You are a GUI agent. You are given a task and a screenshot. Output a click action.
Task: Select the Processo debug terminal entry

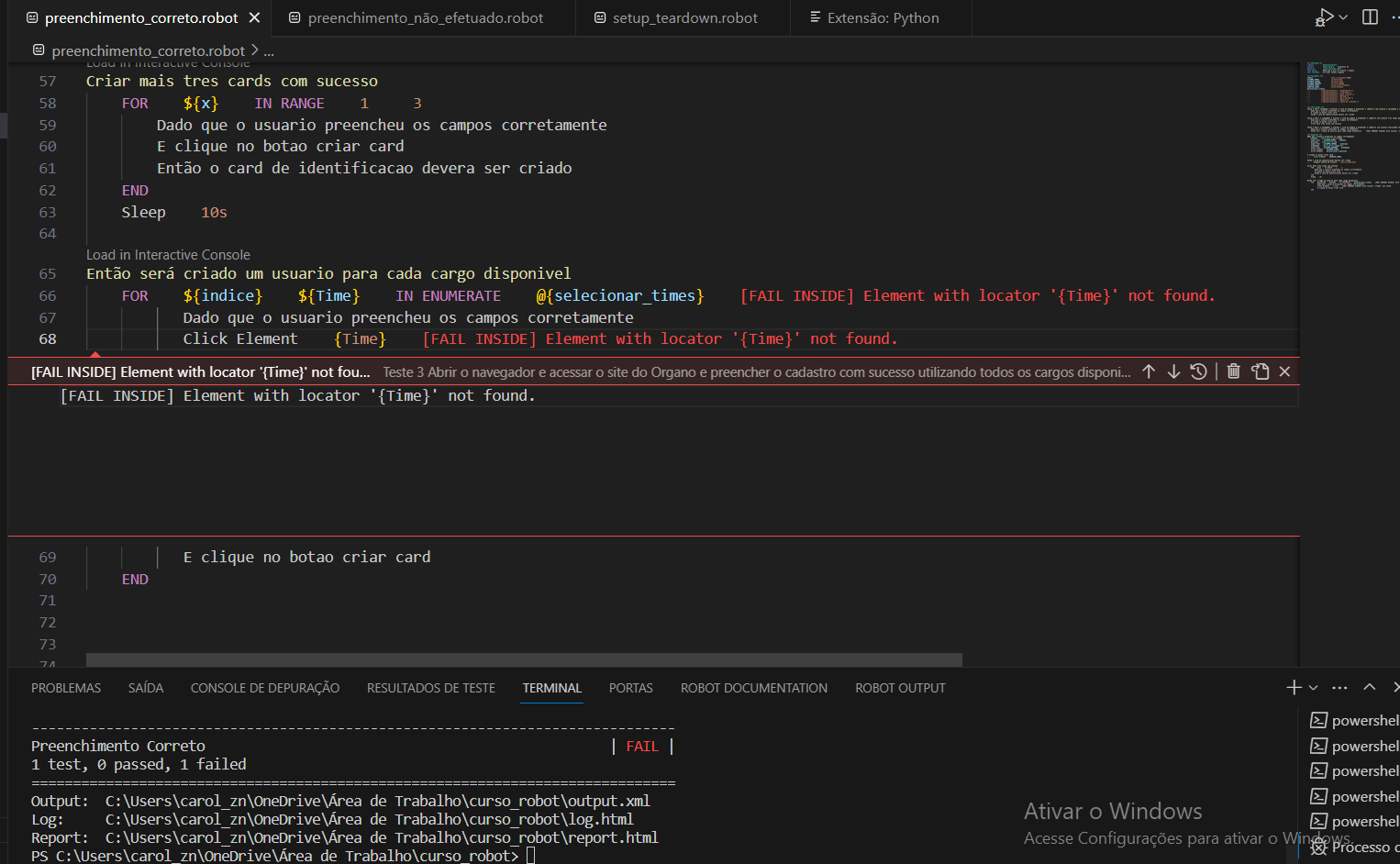[x=1354, y=847]
